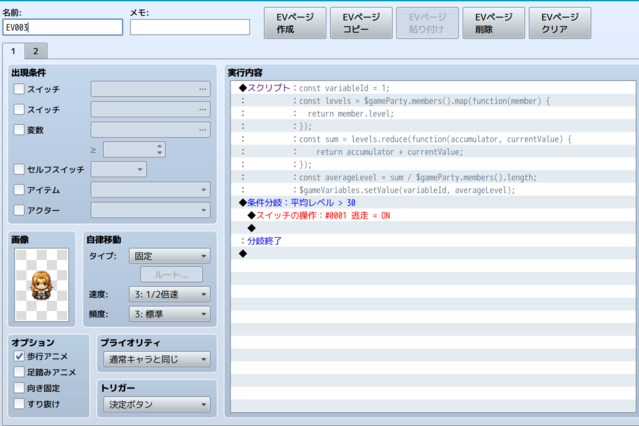
Task: Select the スイッチの操作：#0001 逃走 = ON command
Action: click(433, 215)
